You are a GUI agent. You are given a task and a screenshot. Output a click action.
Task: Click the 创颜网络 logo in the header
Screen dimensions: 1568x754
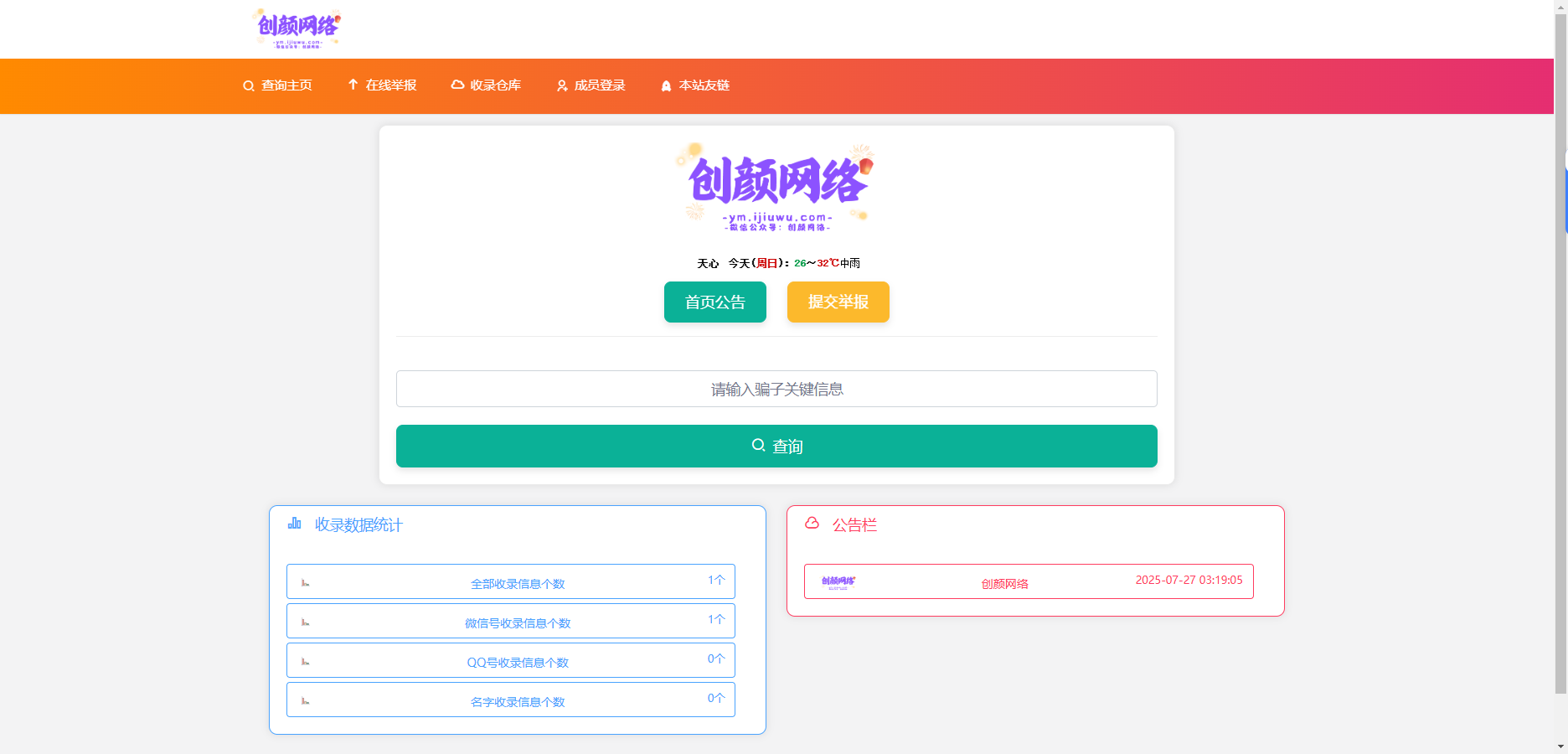297,28
